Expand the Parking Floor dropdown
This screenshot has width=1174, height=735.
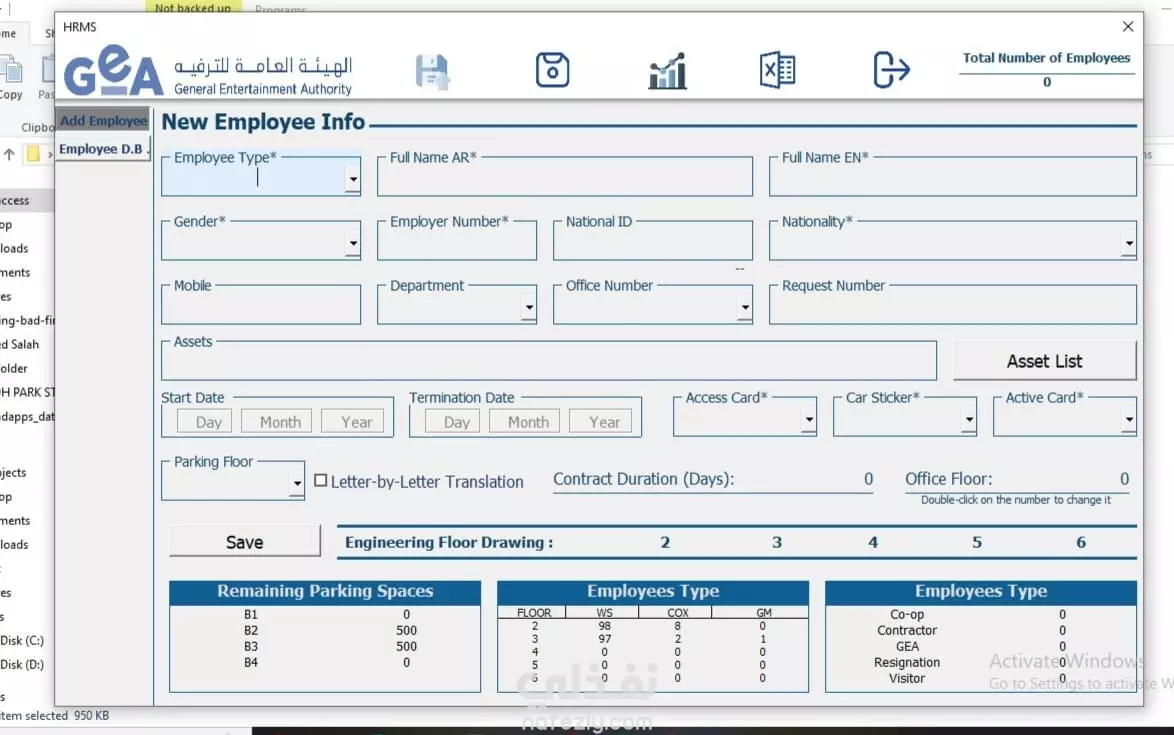click(297, 484)
